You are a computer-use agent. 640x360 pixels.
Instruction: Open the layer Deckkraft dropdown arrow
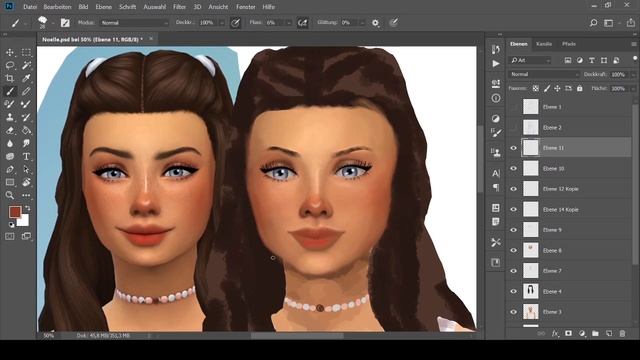pyautogui.click(x=633, y=75)
